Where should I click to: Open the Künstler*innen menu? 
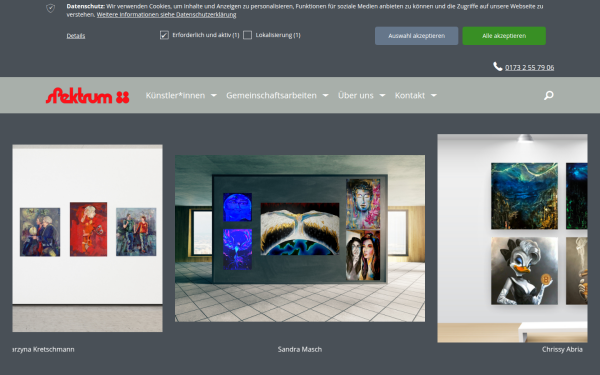point(175,95)
